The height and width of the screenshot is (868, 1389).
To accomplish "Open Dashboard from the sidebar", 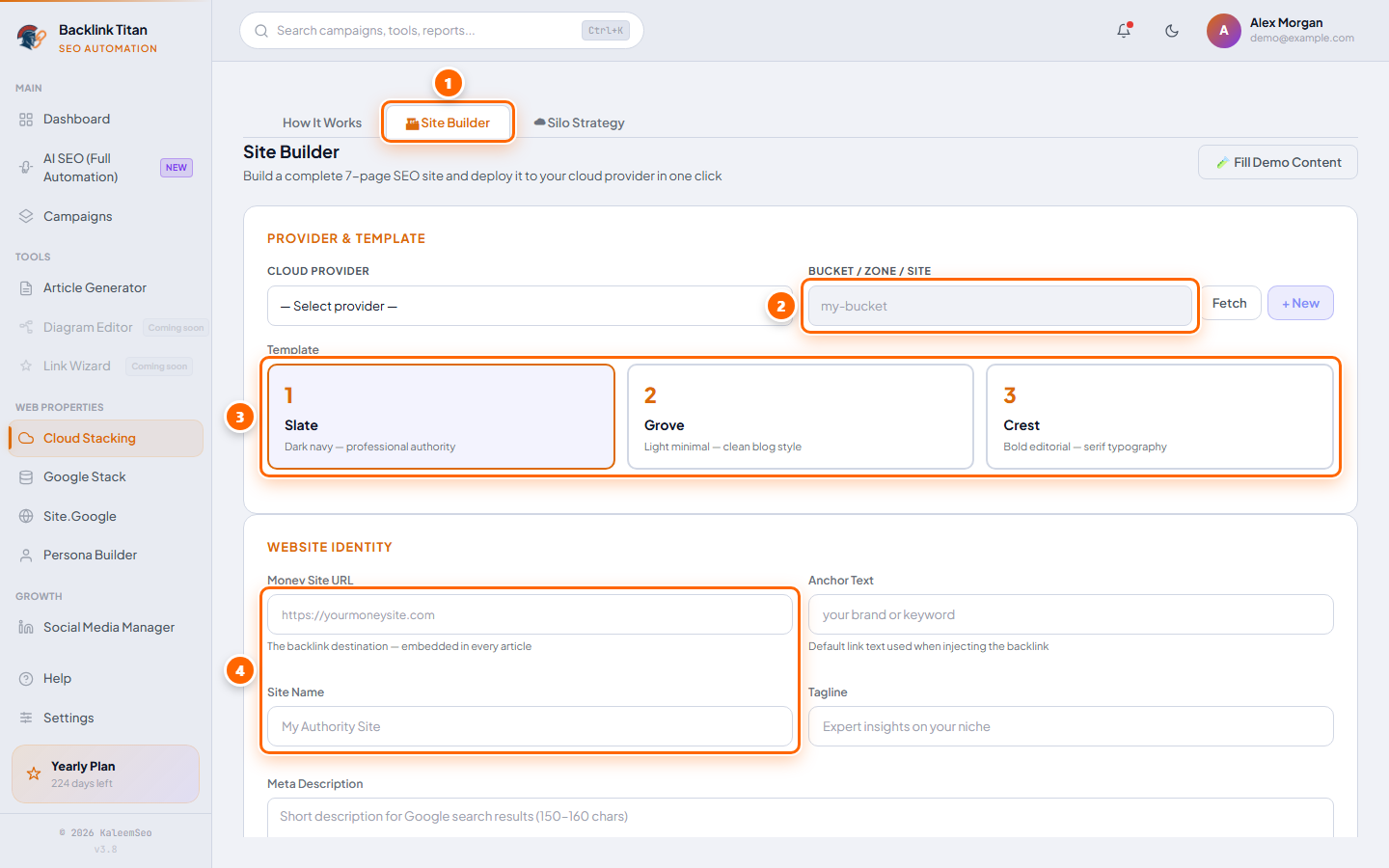I will [x=105, y=119].
